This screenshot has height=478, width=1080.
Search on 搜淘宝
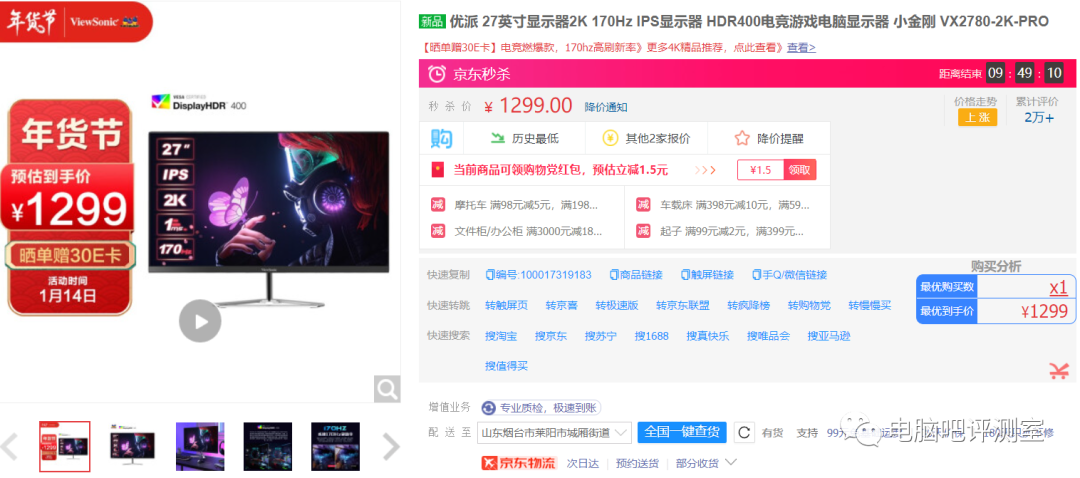point(501,336)
